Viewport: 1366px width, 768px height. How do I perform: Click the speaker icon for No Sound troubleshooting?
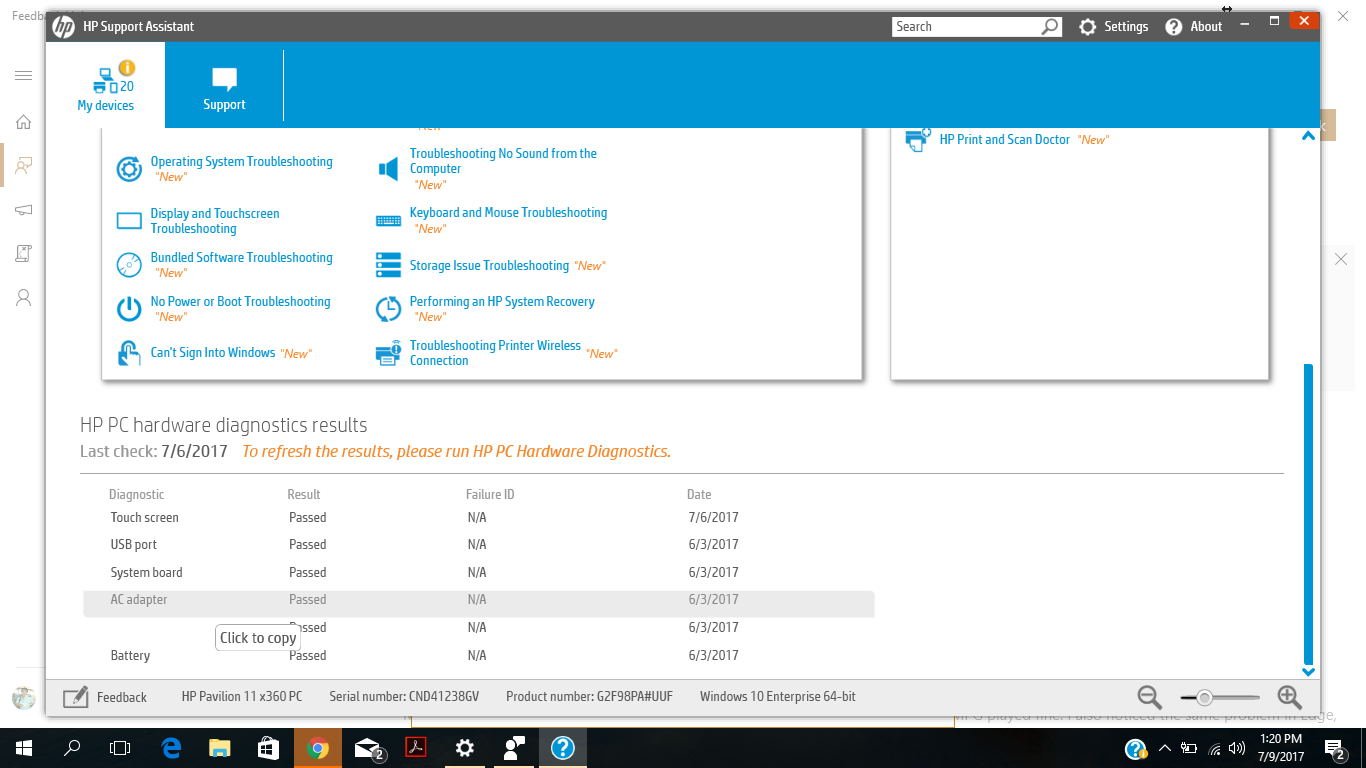pyautogui.click(x=388, y=167)
